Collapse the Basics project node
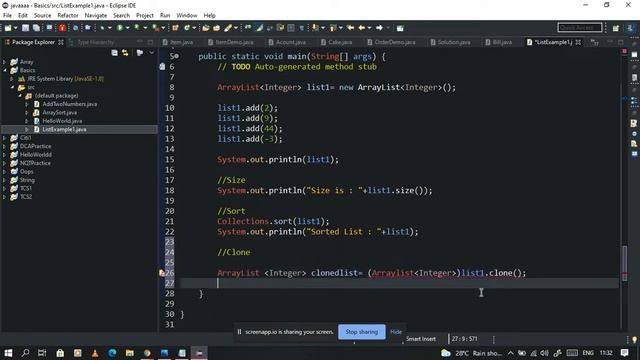Image resolution: width=640 pixels, height=360 pixels. click(x=4, y=70)
